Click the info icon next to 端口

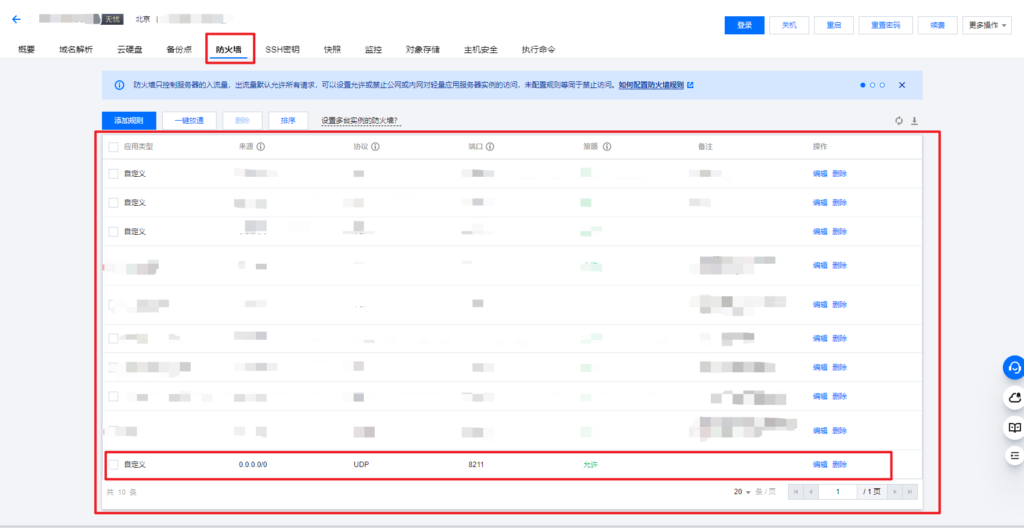click(x=490, y=146)
